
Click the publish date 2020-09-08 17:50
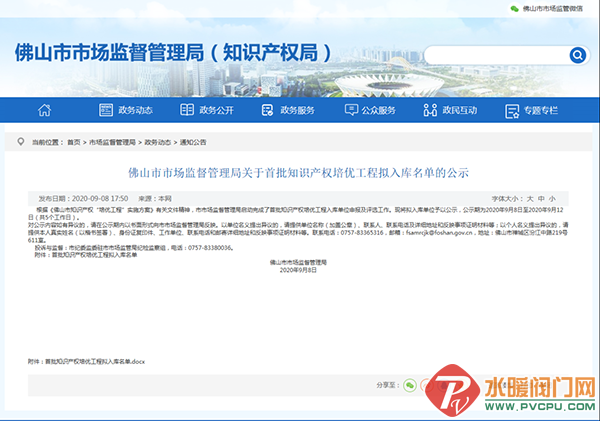tap(100, 199)
